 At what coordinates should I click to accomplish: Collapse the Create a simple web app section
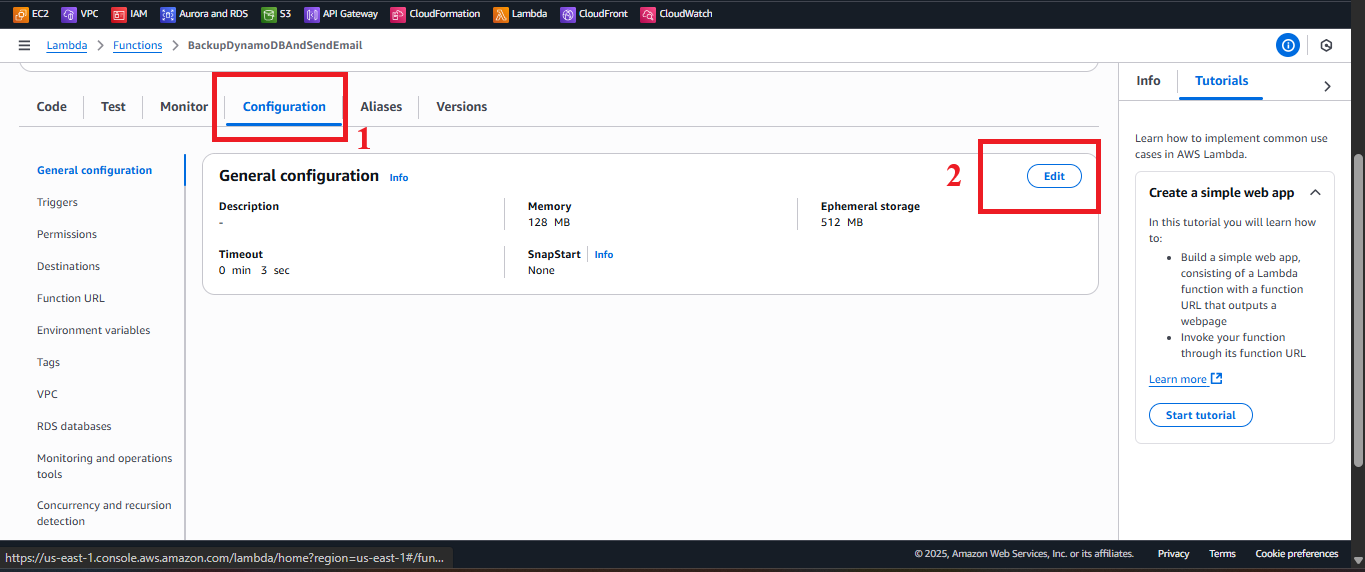point(1315,192)
